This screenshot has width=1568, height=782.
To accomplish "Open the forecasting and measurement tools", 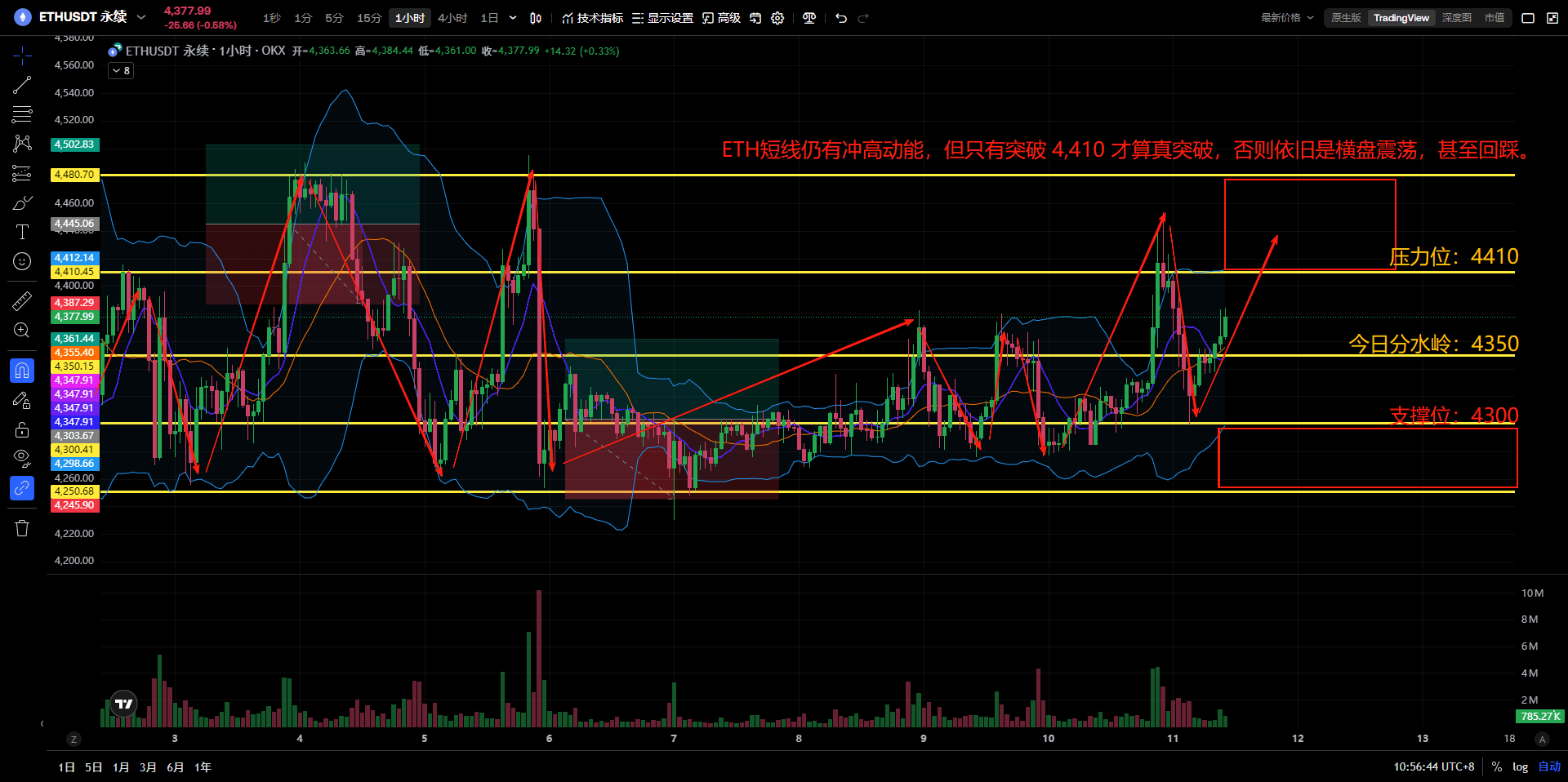I will coord(22,173).
